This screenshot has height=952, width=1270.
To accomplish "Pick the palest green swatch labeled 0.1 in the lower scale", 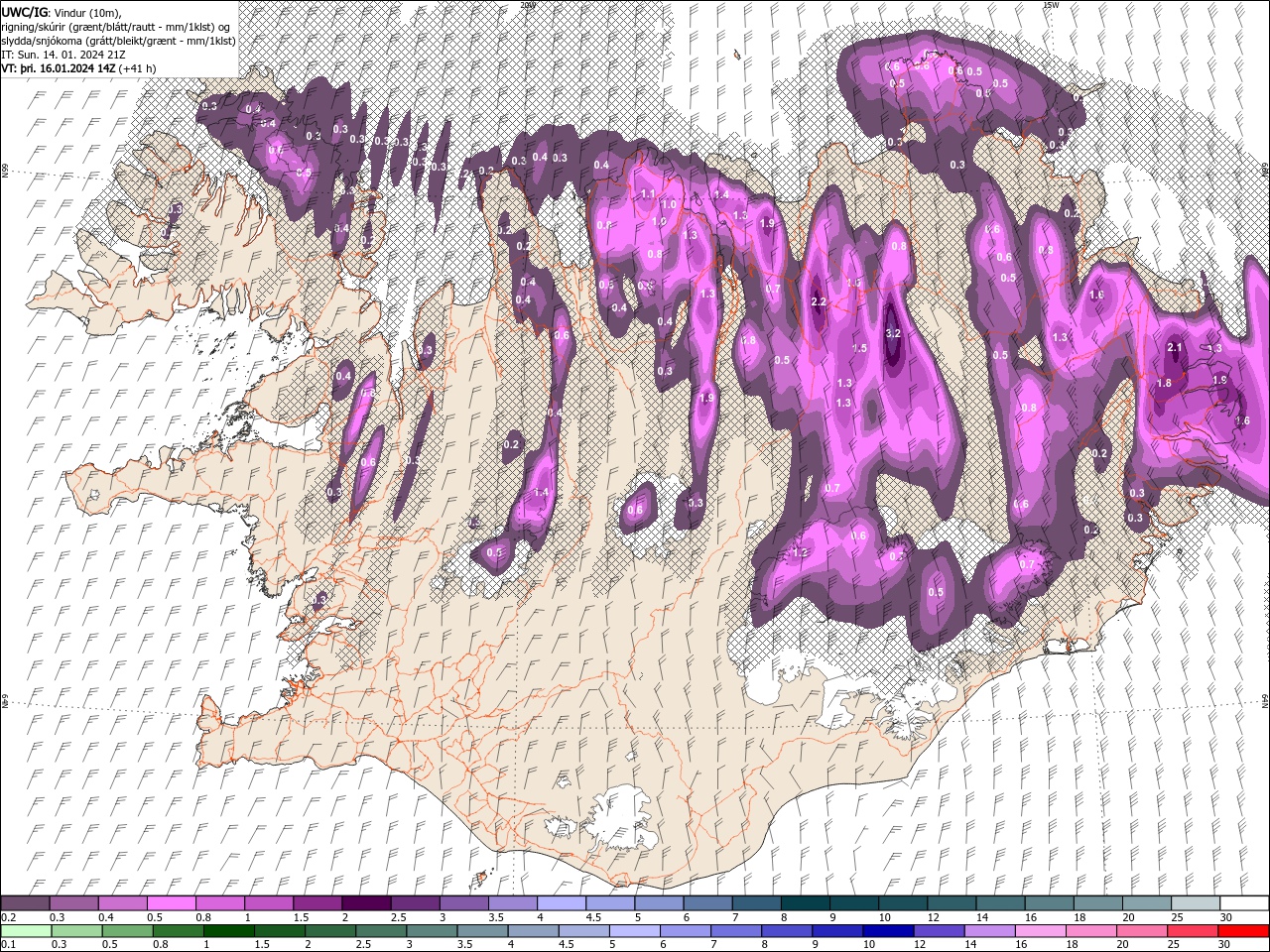I will pos(25,931).
